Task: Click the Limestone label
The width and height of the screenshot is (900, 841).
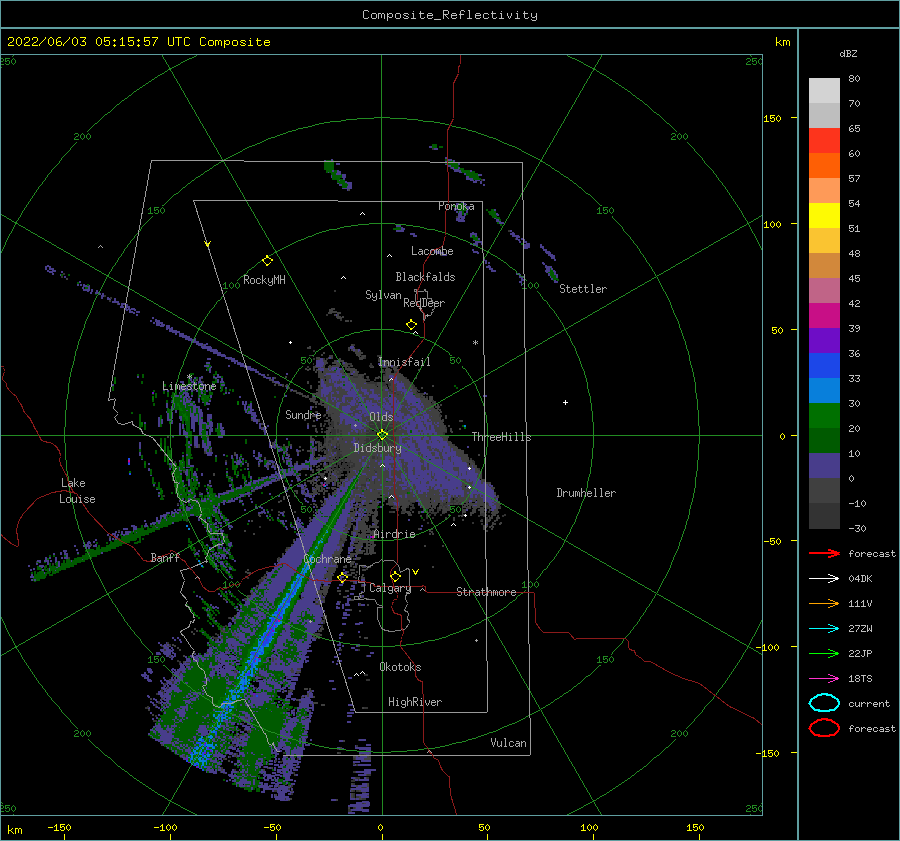Action: click(x=189, y=386)
